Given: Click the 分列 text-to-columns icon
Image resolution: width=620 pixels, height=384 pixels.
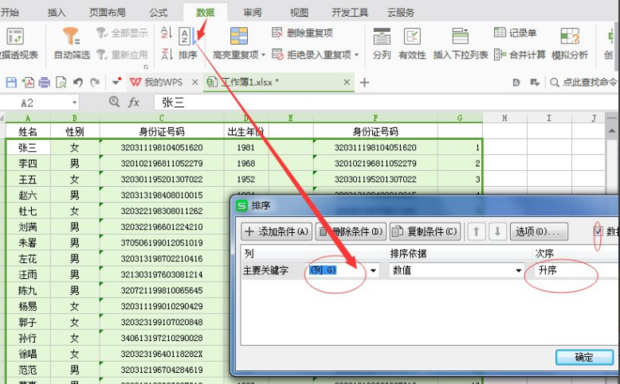Looking at the screenshot, I should 382,36.
